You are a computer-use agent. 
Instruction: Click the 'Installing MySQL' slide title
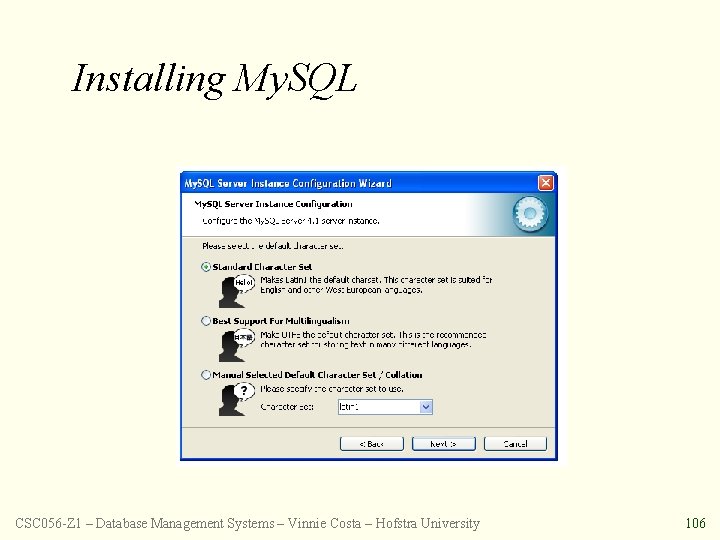coord(214,79)
